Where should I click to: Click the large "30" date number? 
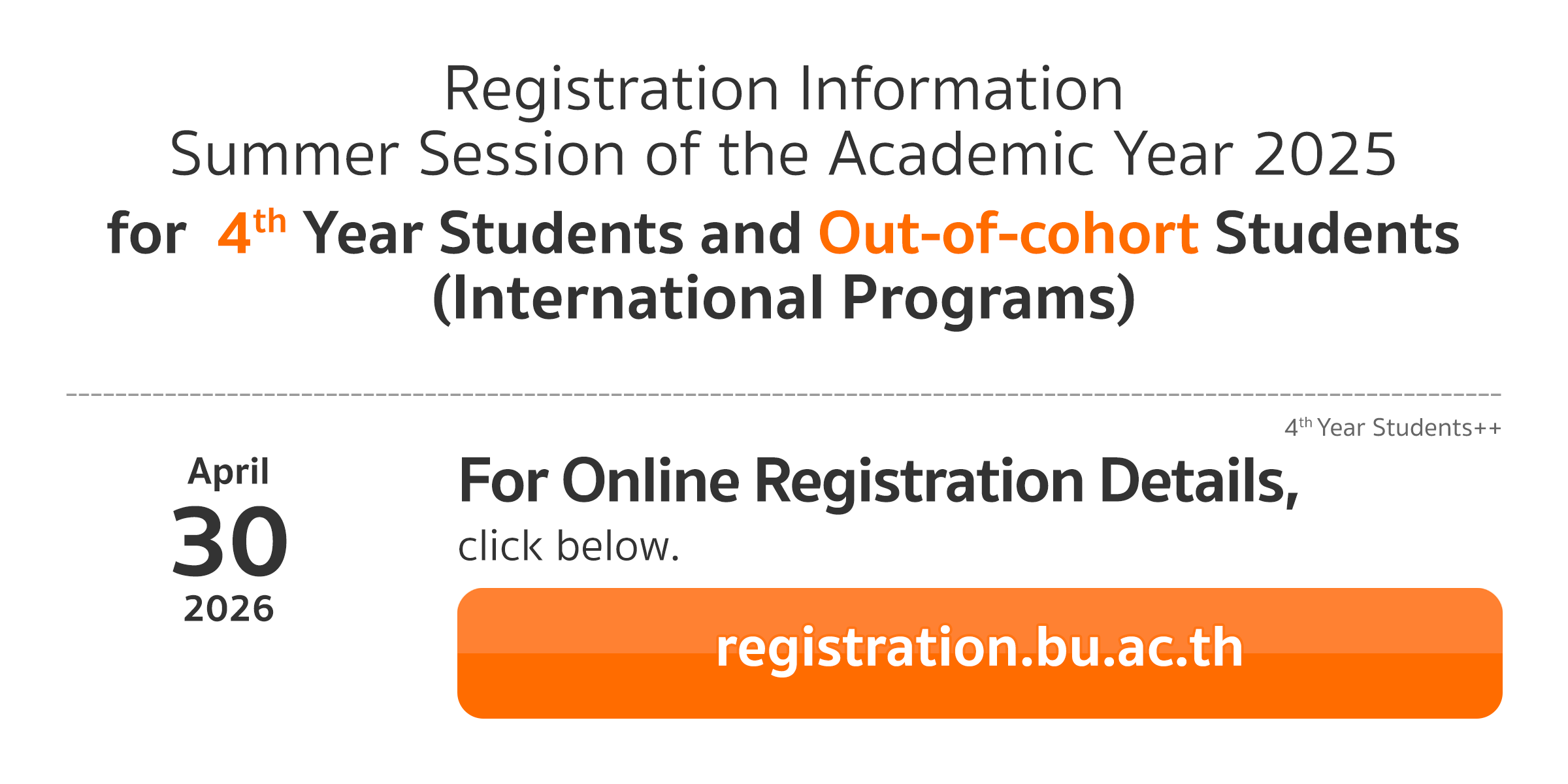[x=229, y=542]
